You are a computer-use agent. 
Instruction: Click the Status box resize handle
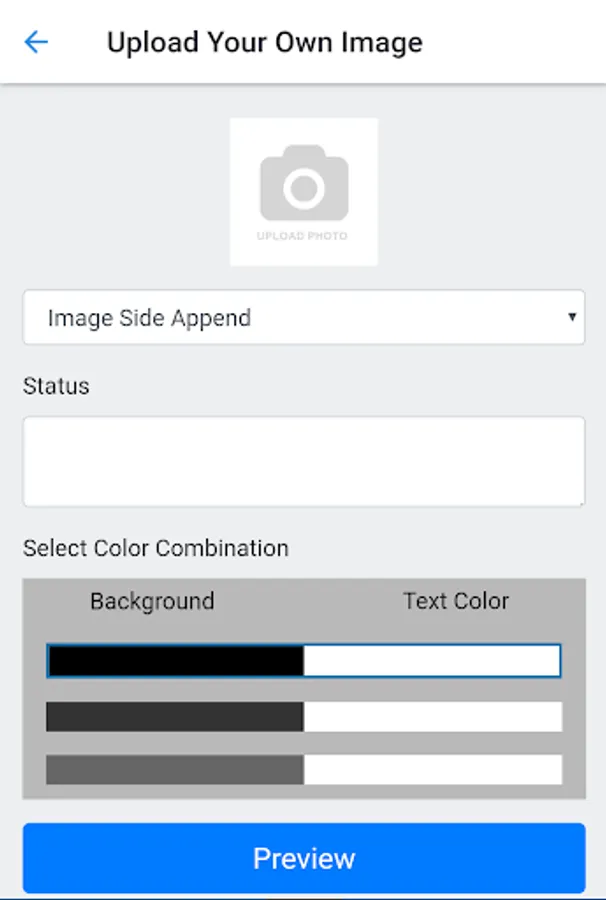(x=580, y=502)
